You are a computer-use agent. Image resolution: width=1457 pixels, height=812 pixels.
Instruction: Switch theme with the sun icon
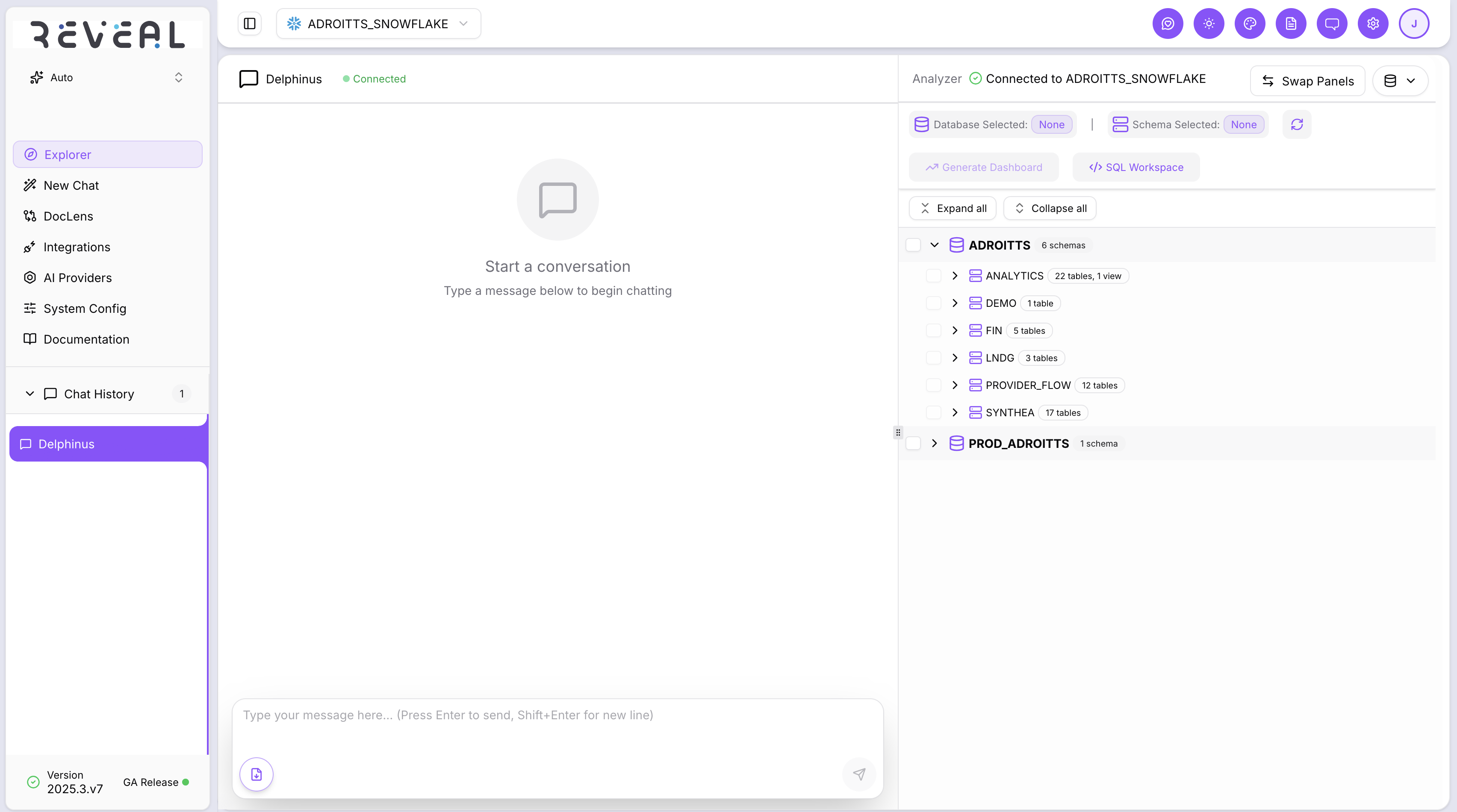tap(1209, 23)
